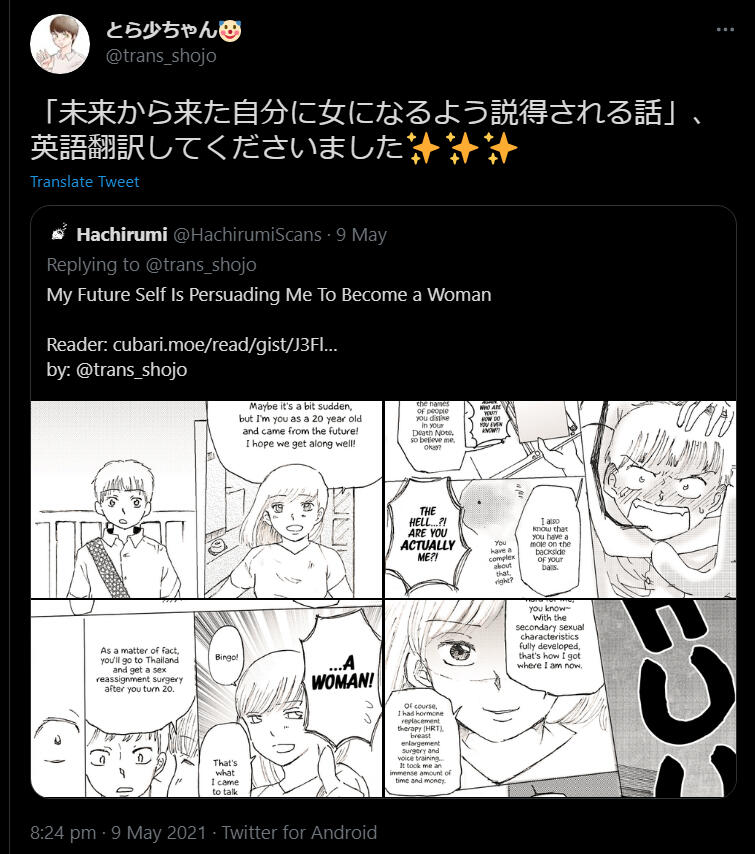Click the quoted tweet title text
Image resolution: width=755 pixels, height=854 pixels.
point(269,295)
